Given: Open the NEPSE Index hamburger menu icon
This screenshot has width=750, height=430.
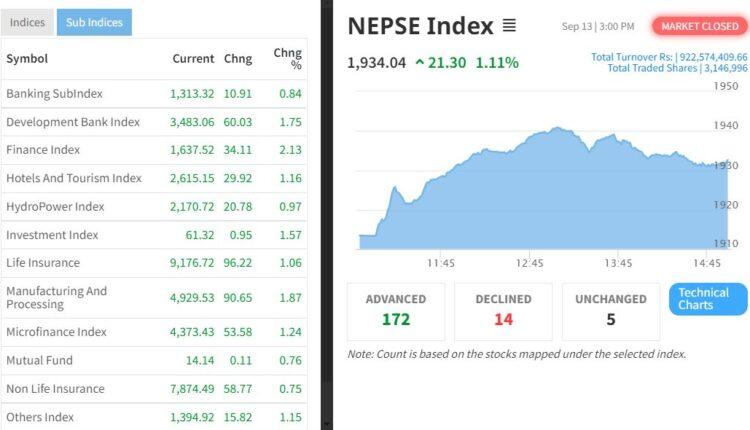Looking at the screenshot, I should pos(509,26).
